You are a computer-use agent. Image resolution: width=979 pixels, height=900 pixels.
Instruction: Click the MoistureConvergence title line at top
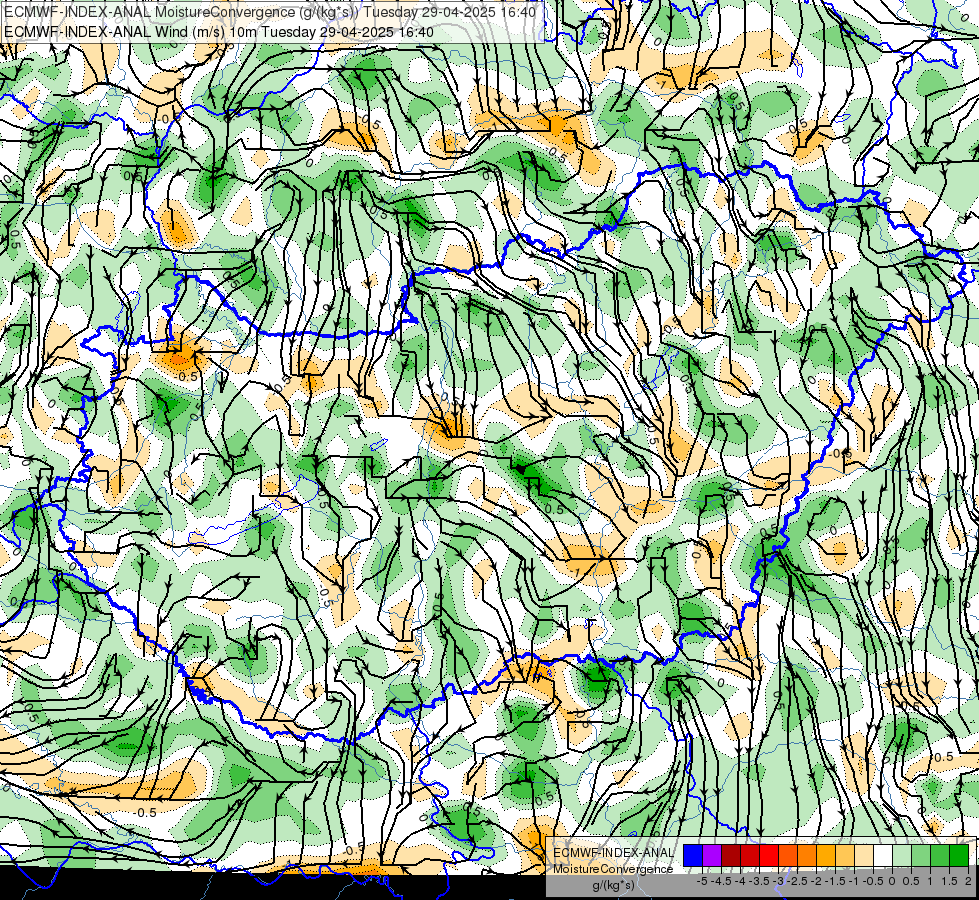click(270, 12)
